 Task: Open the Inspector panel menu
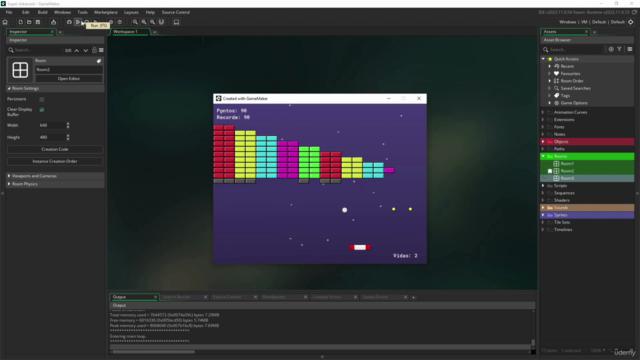click(x=101, y=50)
